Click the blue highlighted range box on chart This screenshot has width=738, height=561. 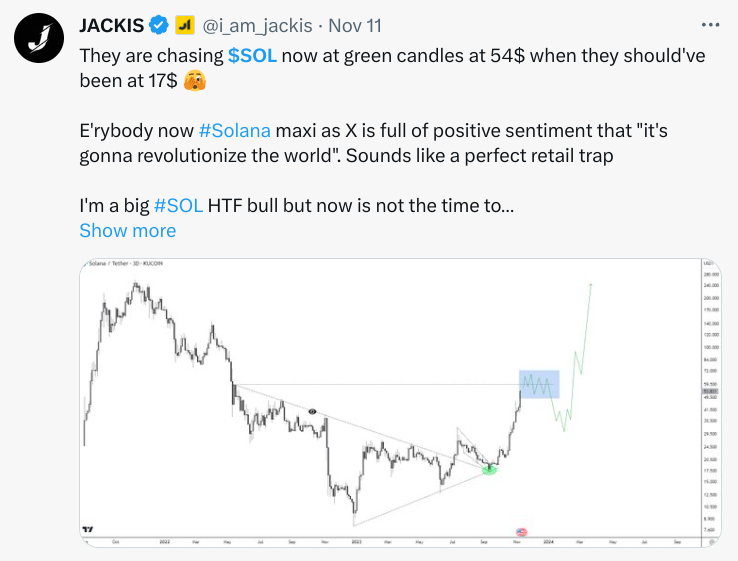point(539,384)
